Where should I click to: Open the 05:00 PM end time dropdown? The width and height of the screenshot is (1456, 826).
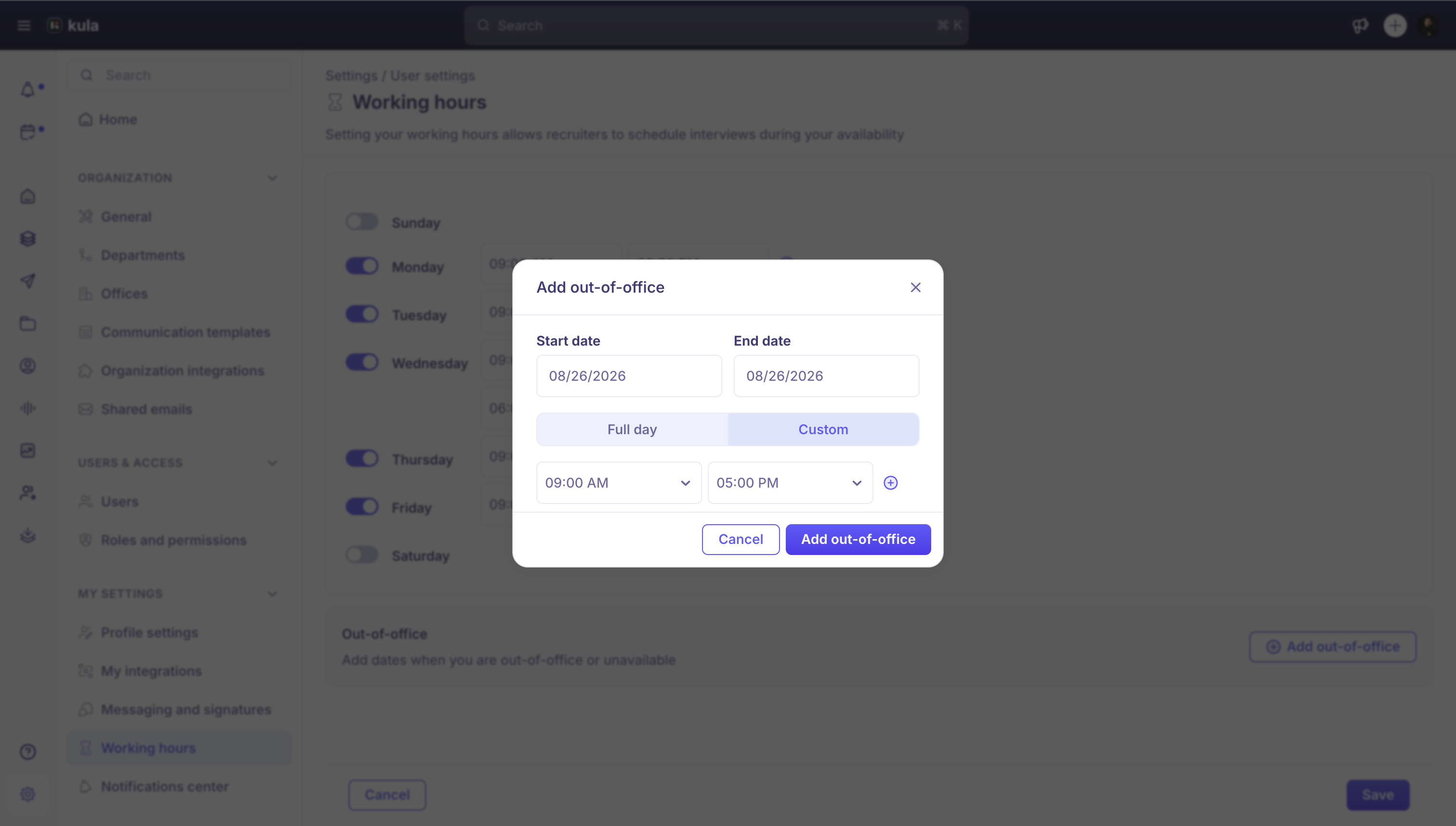click(x=790, y=483)
